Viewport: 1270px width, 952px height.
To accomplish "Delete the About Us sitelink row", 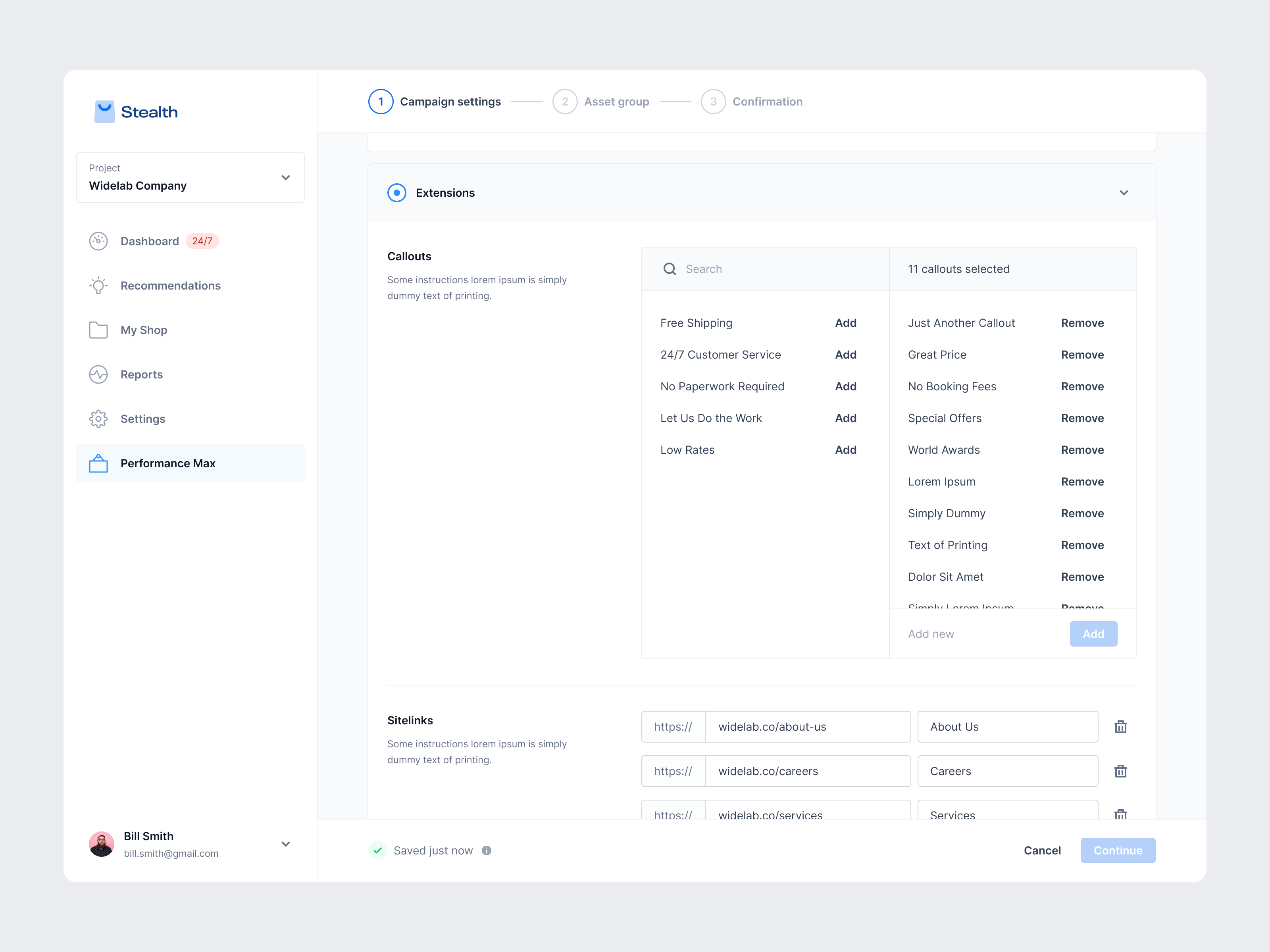I will coord(1120,726).
